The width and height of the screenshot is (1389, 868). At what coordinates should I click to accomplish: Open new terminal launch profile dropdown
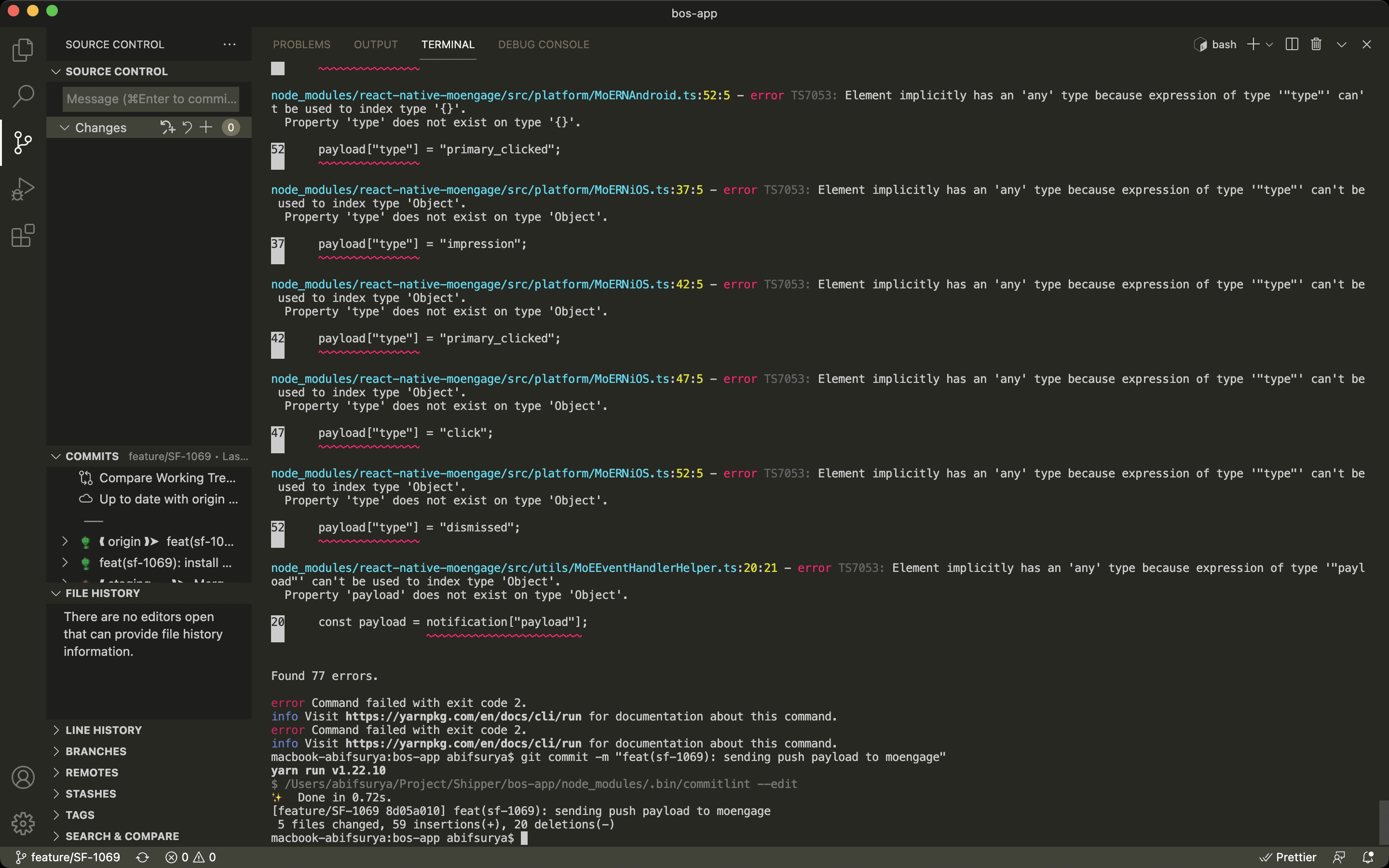[x=1269, y=45]
